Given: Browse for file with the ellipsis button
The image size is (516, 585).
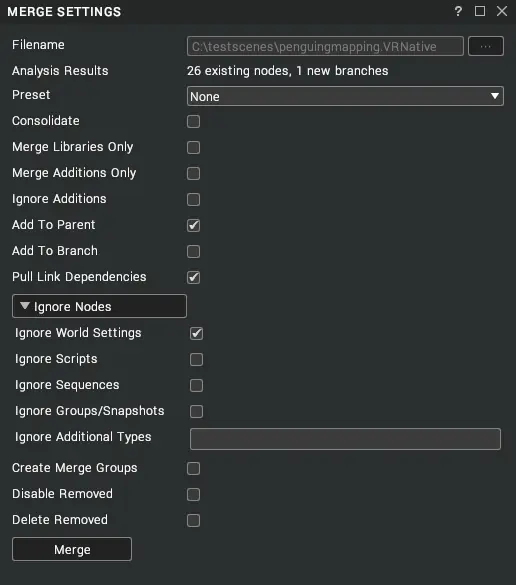Looking at the screenshot, I should (x=486, y=46).
